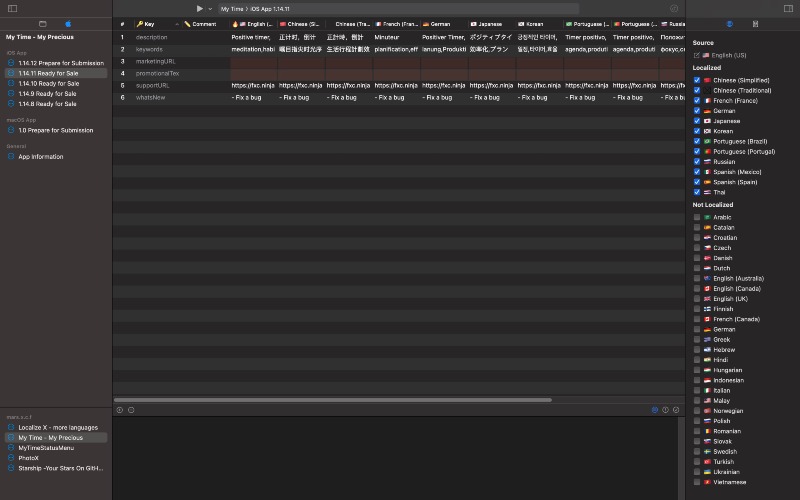Screen dimensions: 800x500
Task: Click Chinese Simplified column header
Action: (x=301, y=24)
